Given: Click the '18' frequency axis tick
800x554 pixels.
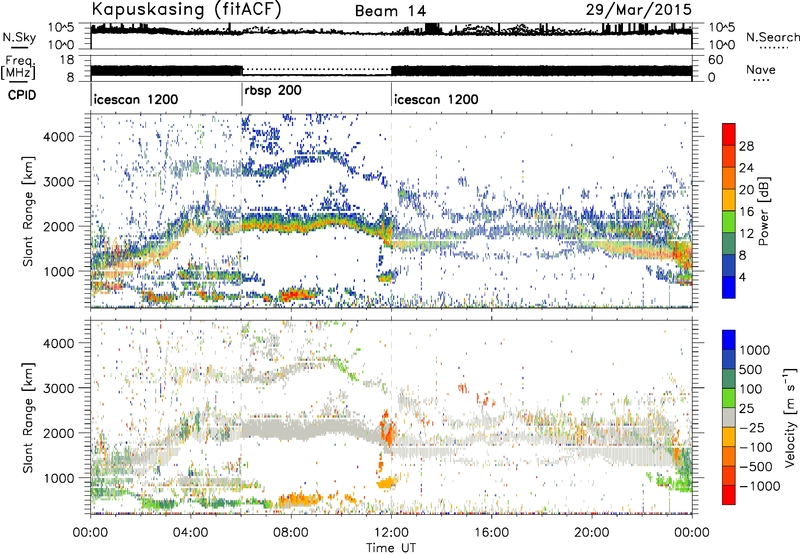Looking at the screenshot, I should click(67, 60).
